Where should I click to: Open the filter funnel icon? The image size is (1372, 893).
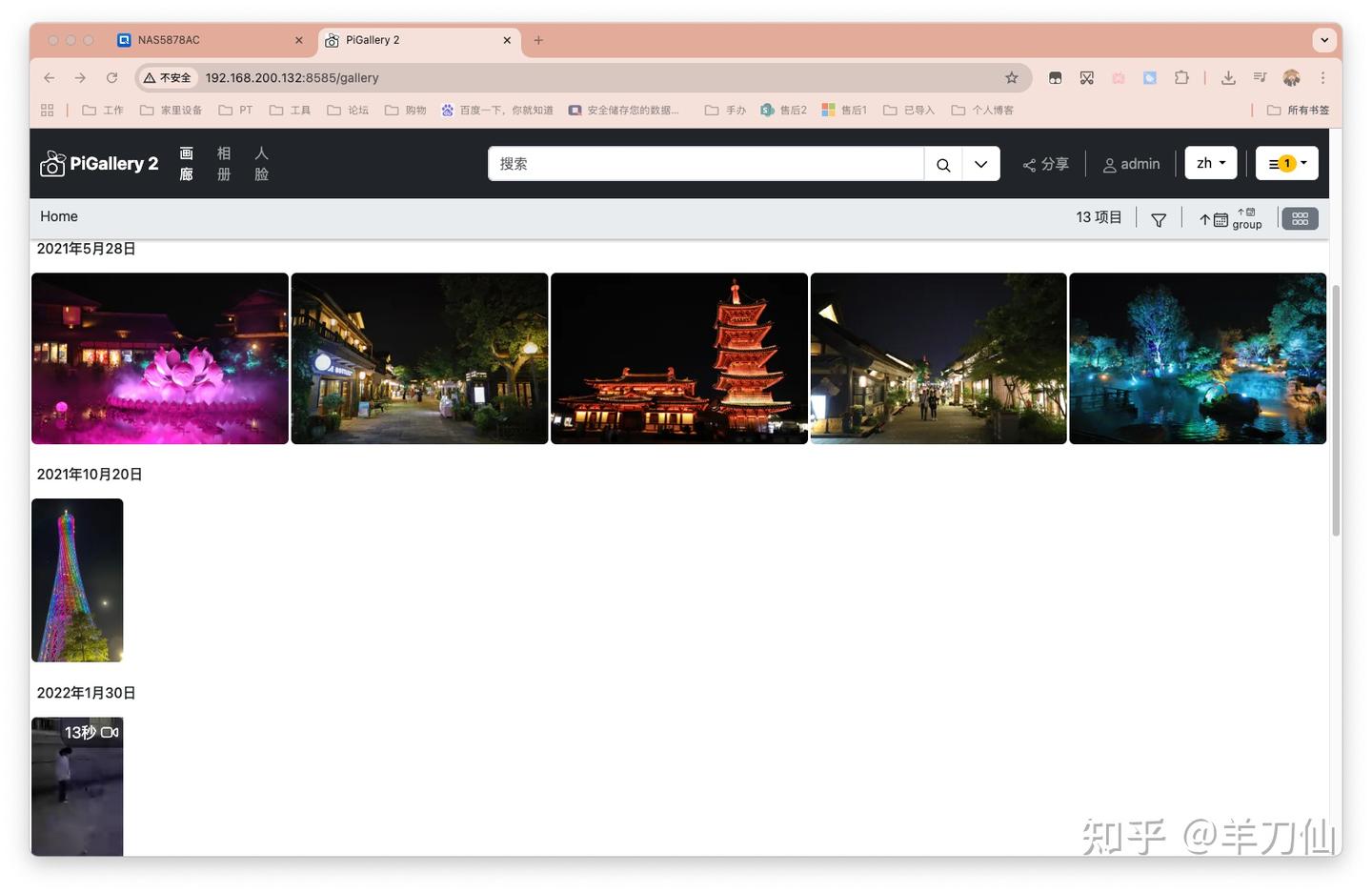pyautogui.click(x=1159, y=218)
